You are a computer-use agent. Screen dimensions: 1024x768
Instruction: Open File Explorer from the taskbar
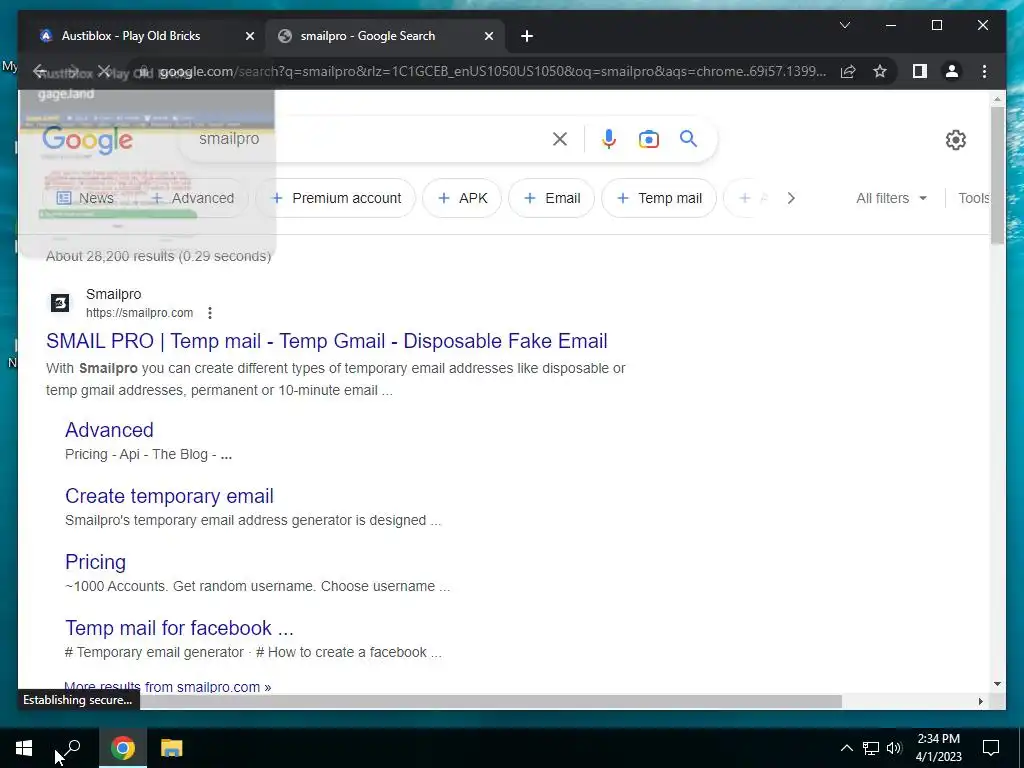pyautogui.click(x=172, y=748)
